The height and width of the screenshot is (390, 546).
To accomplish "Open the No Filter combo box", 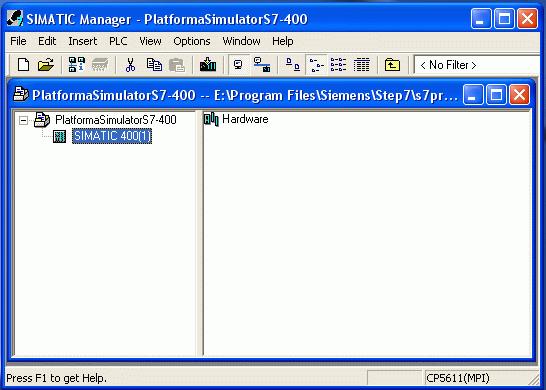I will pos(477,65).
